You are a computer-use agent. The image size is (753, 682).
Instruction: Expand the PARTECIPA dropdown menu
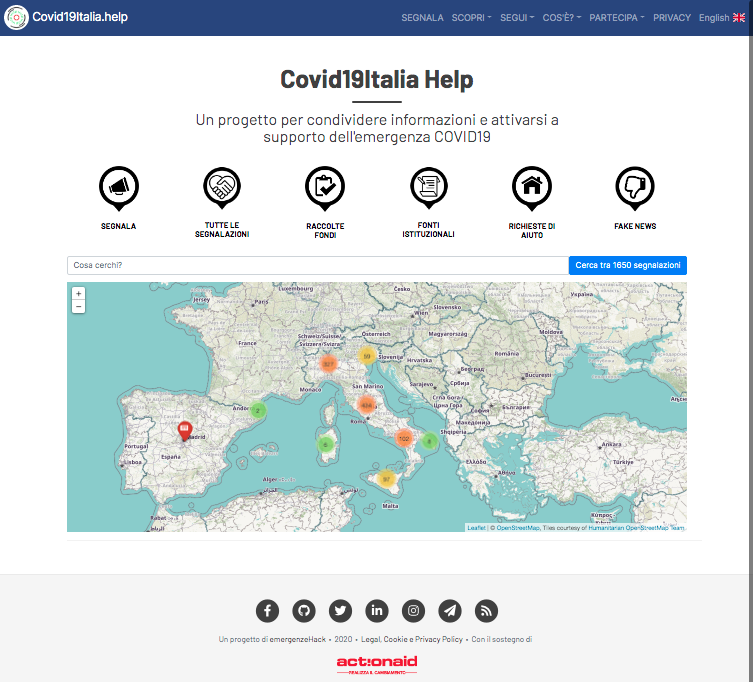(x=617, y=18)
